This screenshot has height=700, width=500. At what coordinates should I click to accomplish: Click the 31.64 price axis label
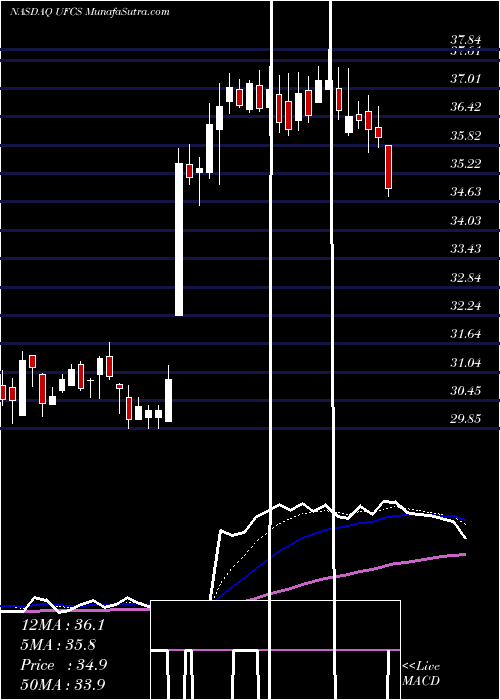pos(466,334)
